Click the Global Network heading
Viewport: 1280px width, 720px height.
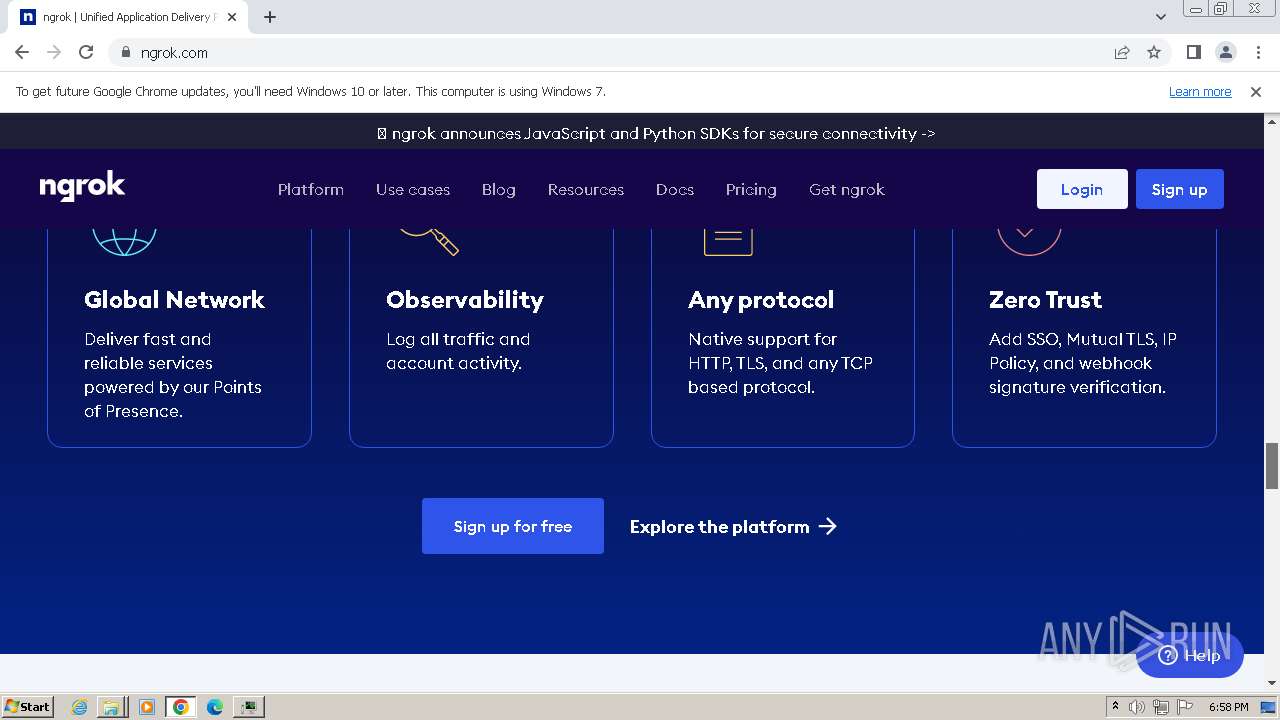point(174,300)
